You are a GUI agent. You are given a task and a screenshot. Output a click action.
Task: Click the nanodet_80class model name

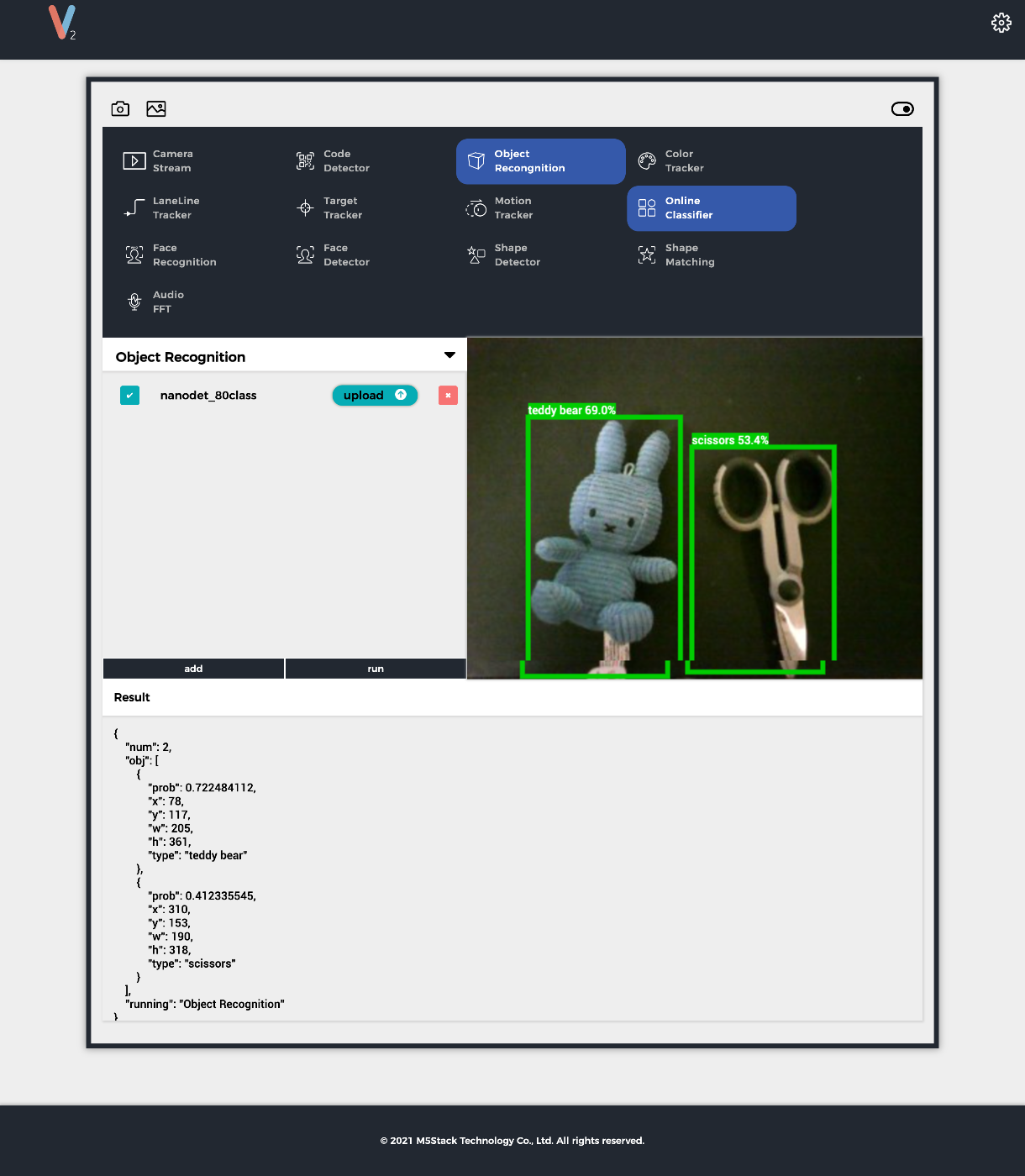coord(208,396)
